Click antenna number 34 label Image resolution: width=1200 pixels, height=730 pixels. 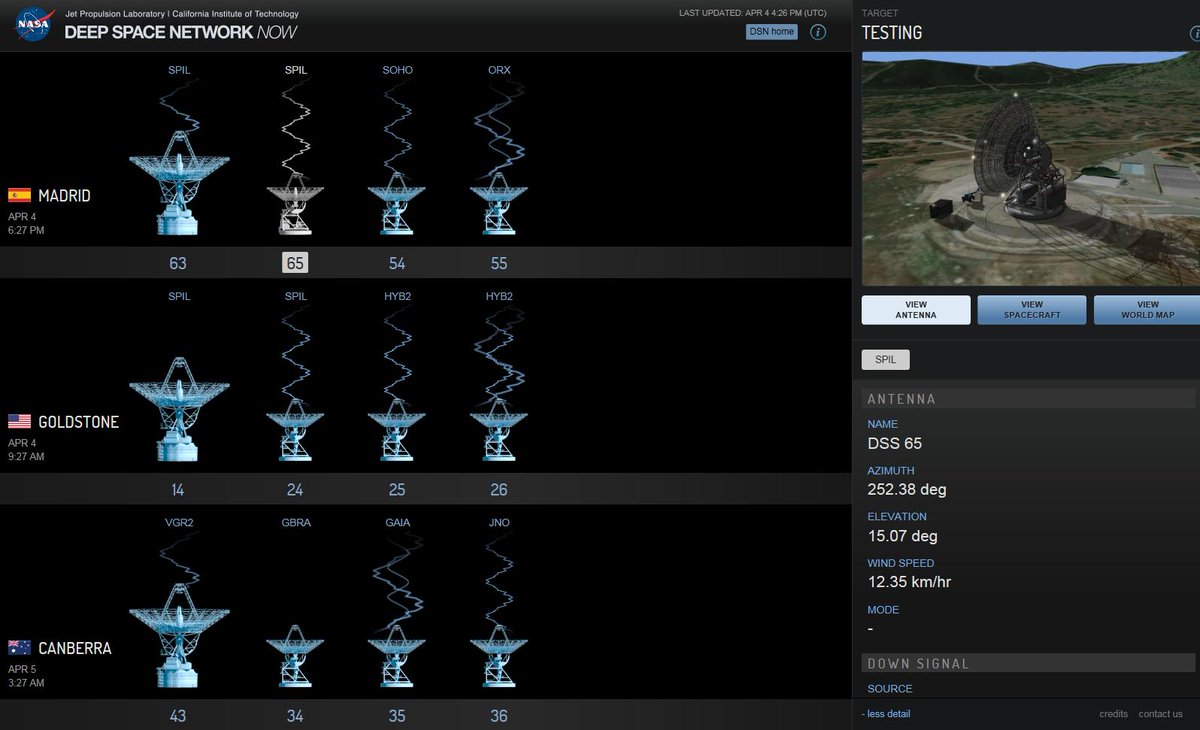295,715
